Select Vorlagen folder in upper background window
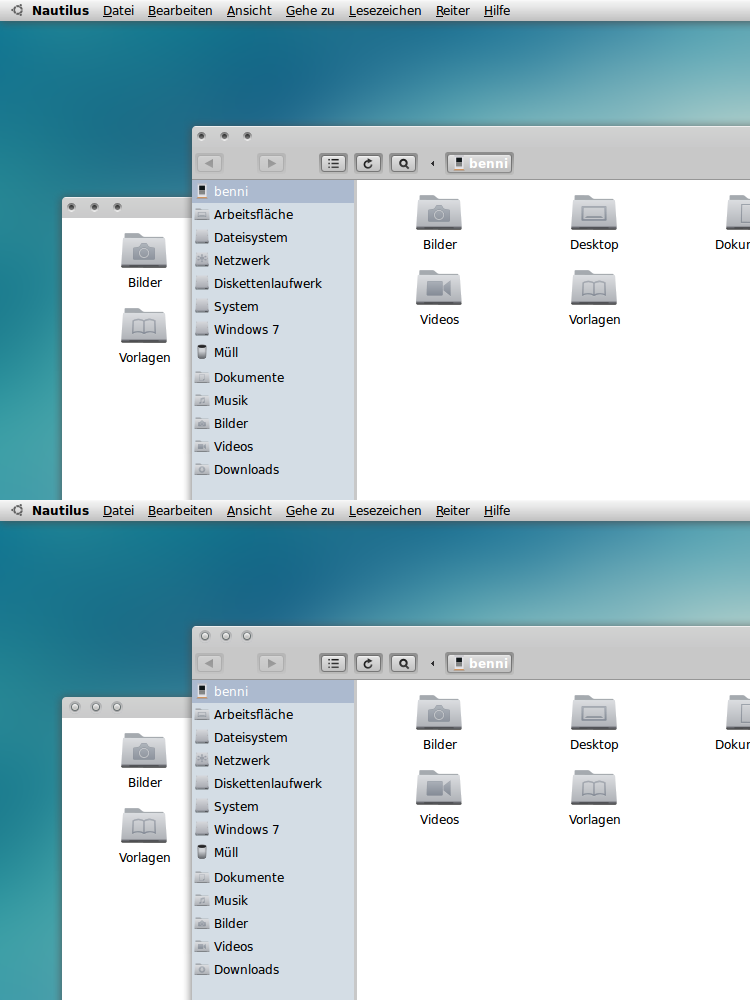 tap(144, 336)
